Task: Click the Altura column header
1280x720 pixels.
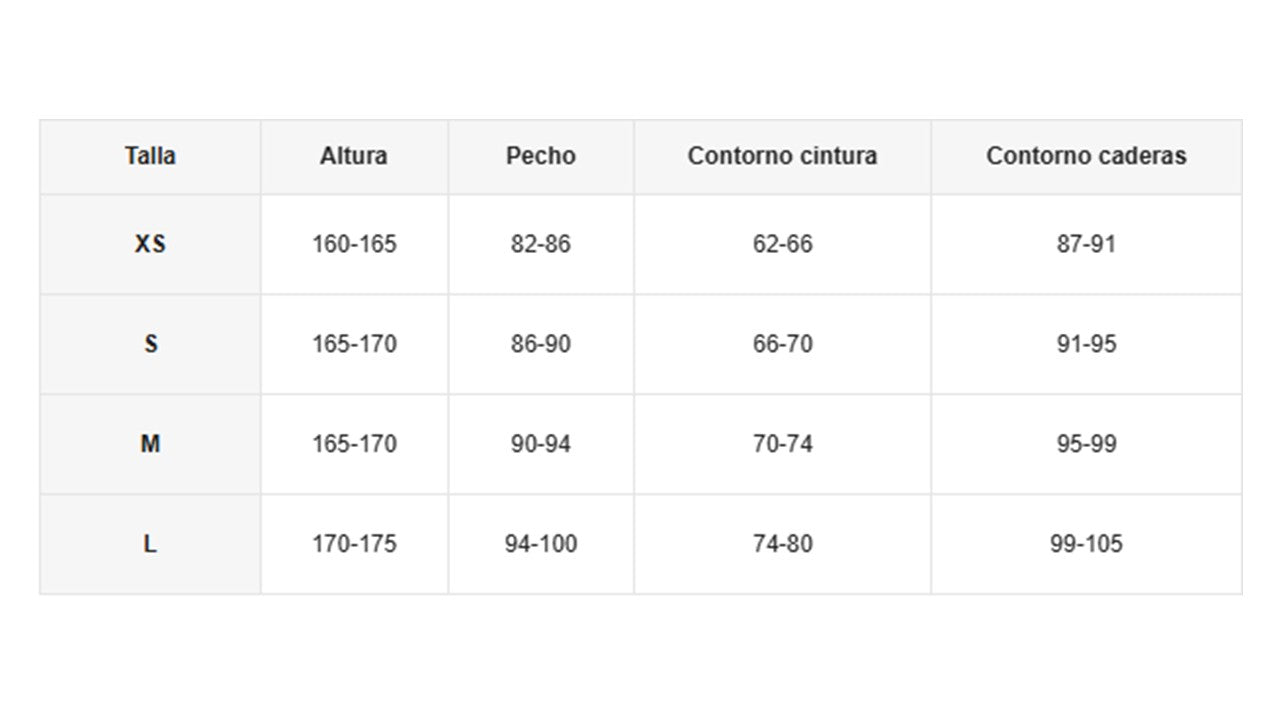Action: coord(354,156)
